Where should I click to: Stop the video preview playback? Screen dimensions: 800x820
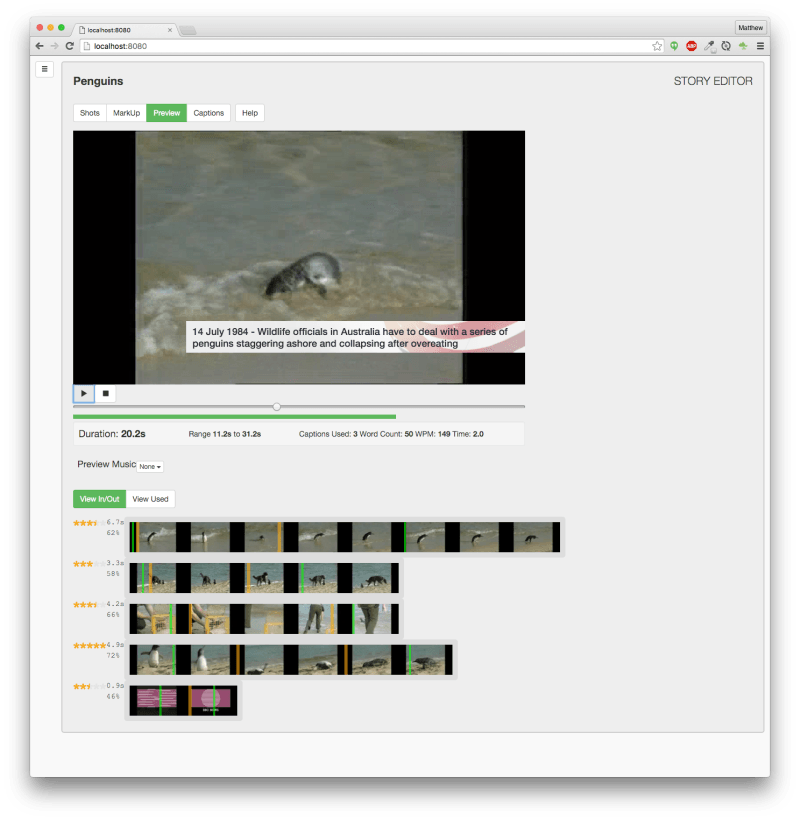coord(105,394)
